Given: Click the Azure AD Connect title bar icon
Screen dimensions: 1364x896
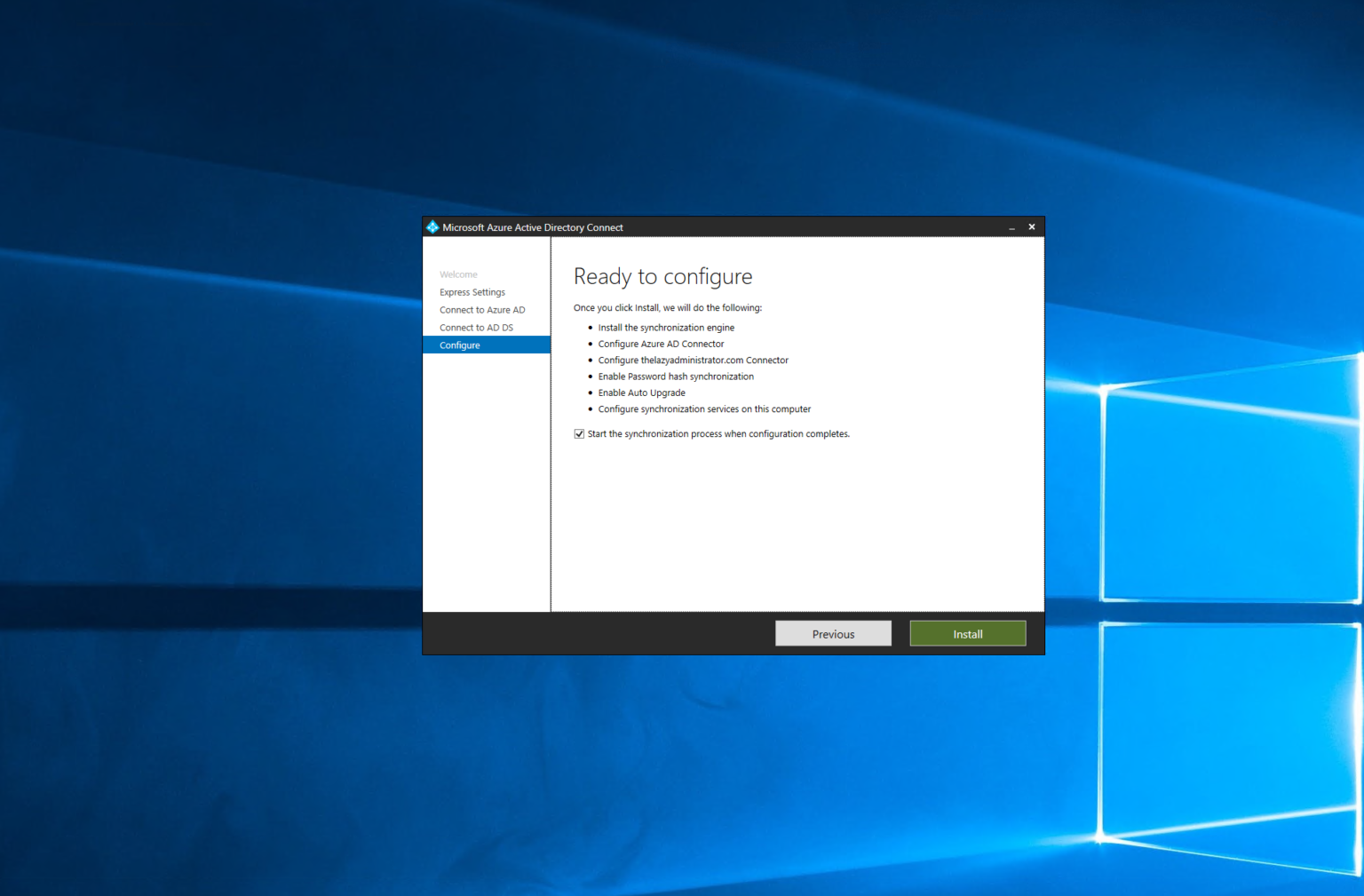Looking at the screenshot, I should pyautogui.click(x=432, y=227).
